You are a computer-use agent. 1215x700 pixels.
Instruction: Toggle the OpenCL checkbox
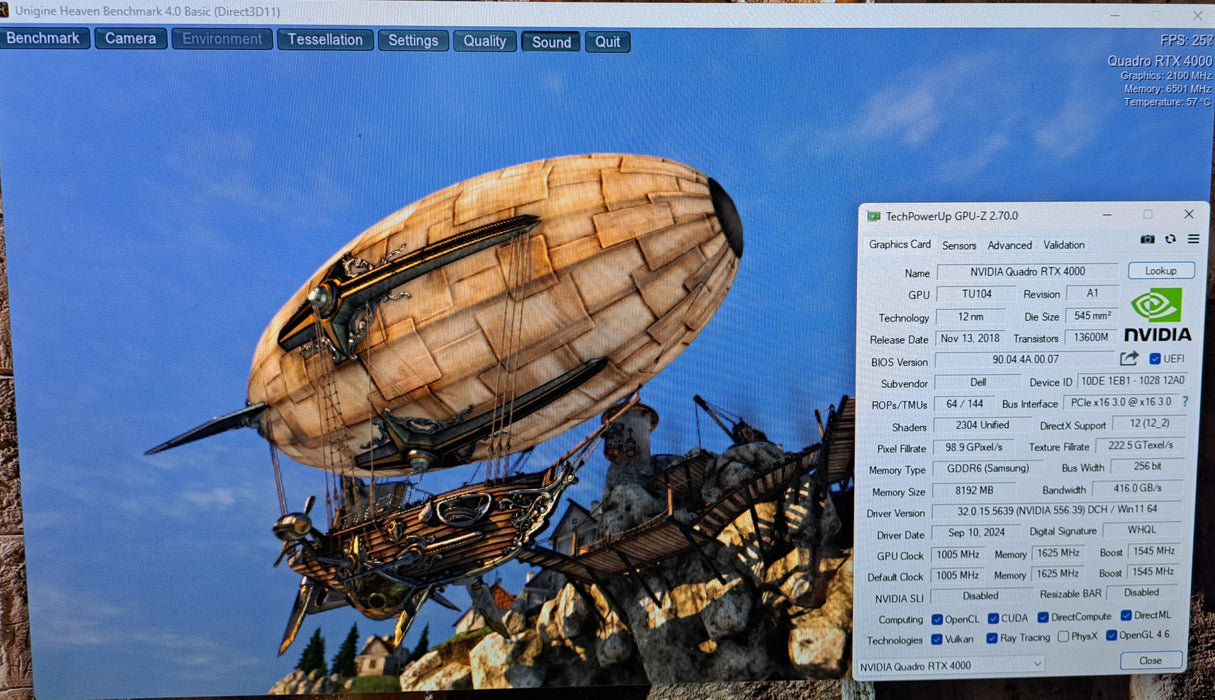point(937,618)
